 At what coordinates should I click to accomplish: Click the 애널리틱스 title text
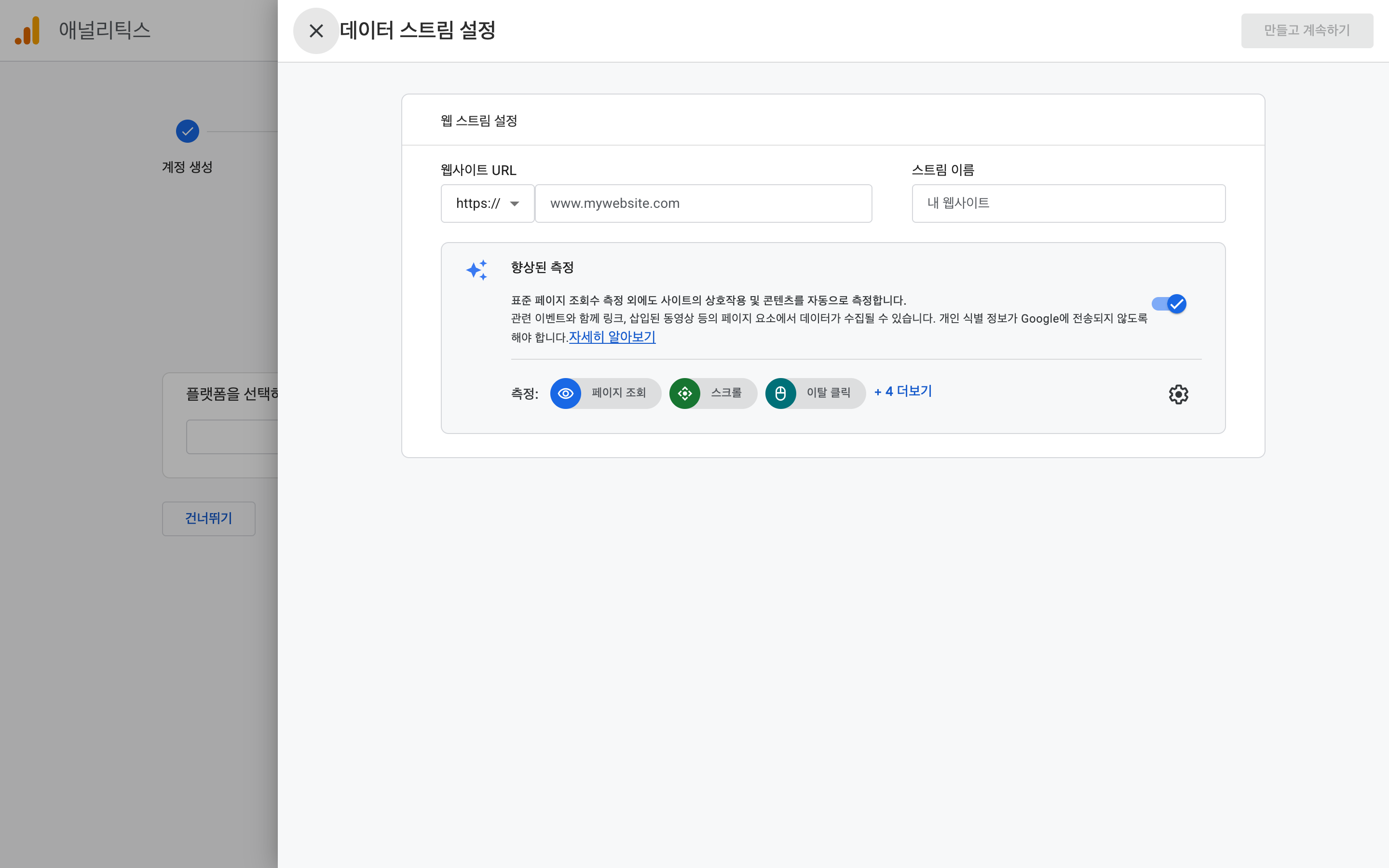105,30
